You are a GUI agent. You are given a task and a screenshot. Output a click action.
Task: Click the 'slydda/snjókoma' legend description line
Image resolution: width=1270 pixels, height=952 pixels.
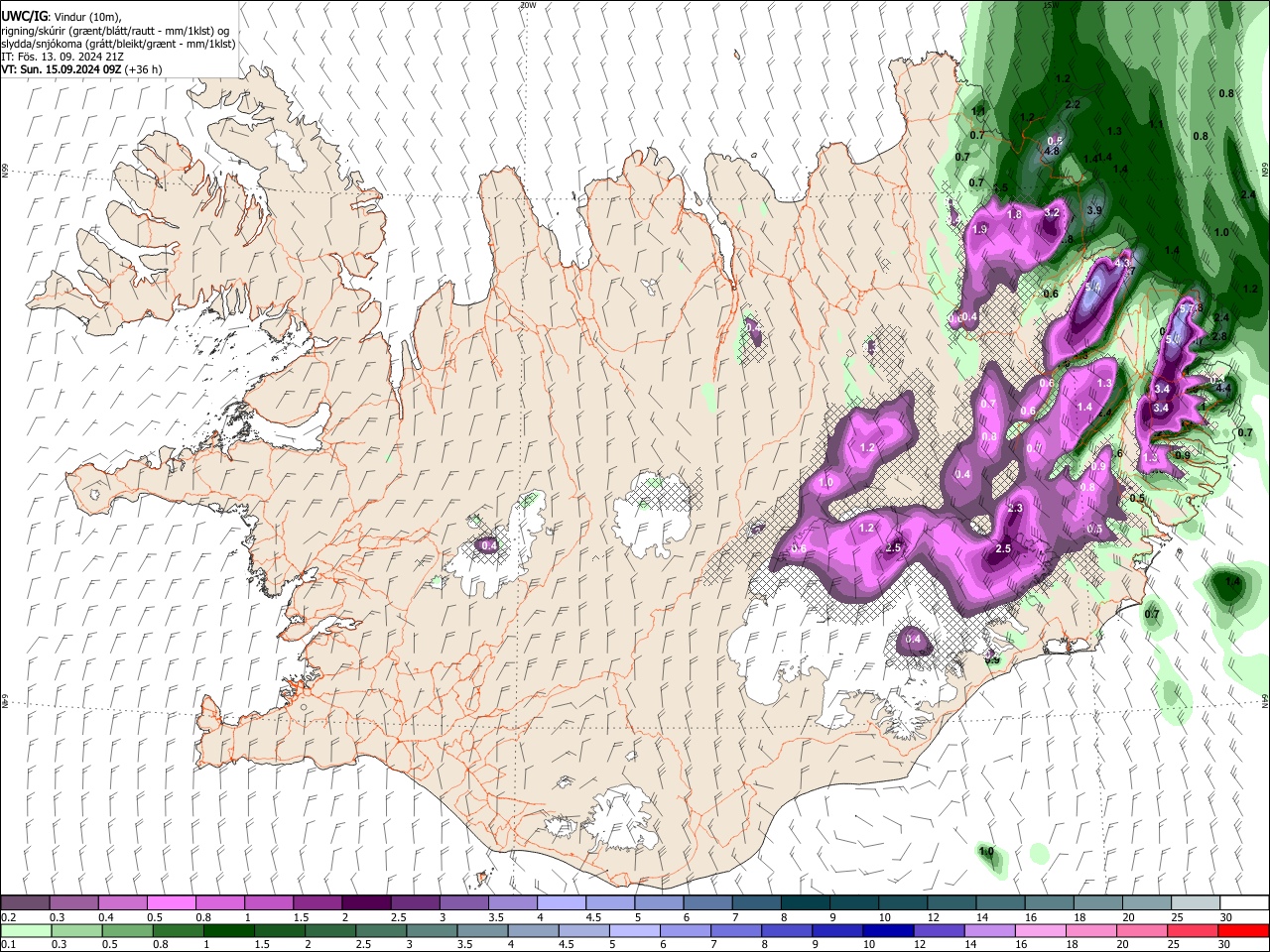click(x=118, y=44)
